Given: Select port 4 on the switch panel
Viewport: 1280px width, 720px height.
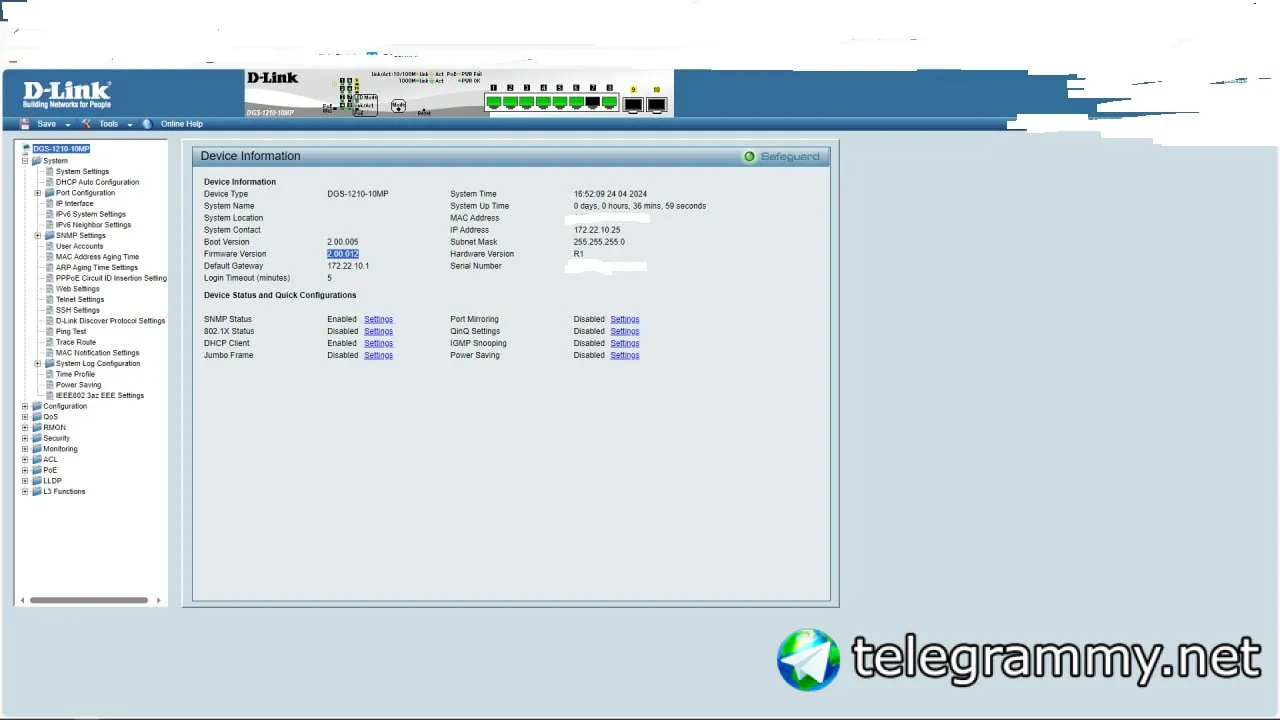Looking at the screenshot, I should [543, 102].
